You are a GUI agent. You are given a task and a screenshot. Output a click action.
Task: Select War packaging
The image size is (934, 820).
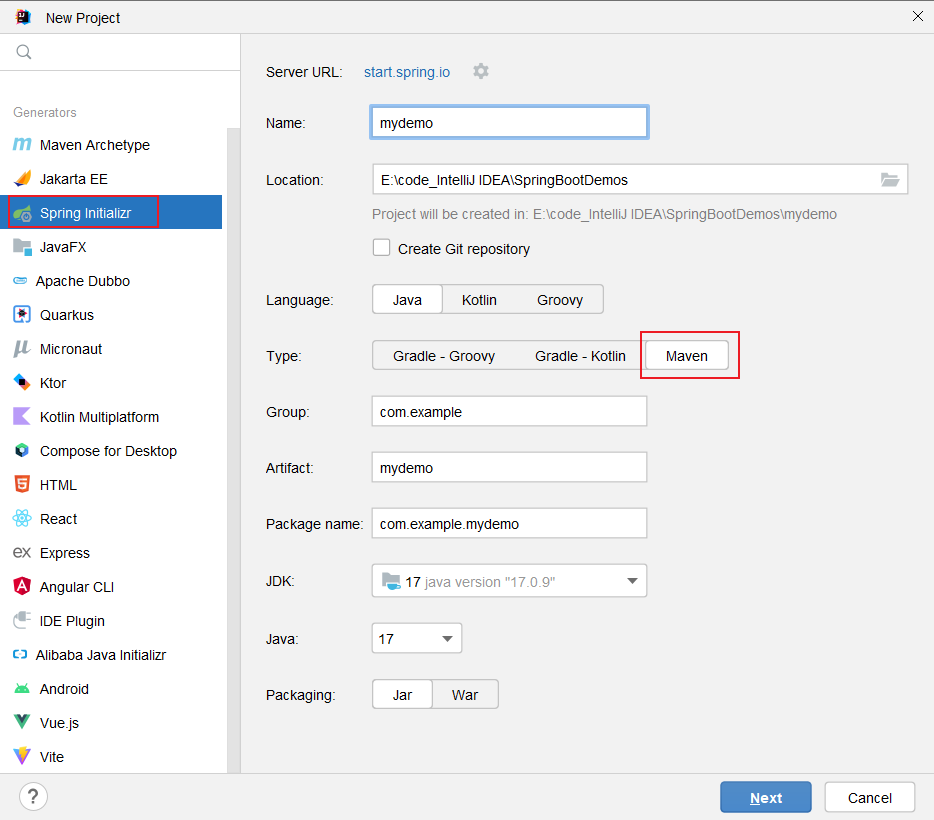tap(465, 694)
